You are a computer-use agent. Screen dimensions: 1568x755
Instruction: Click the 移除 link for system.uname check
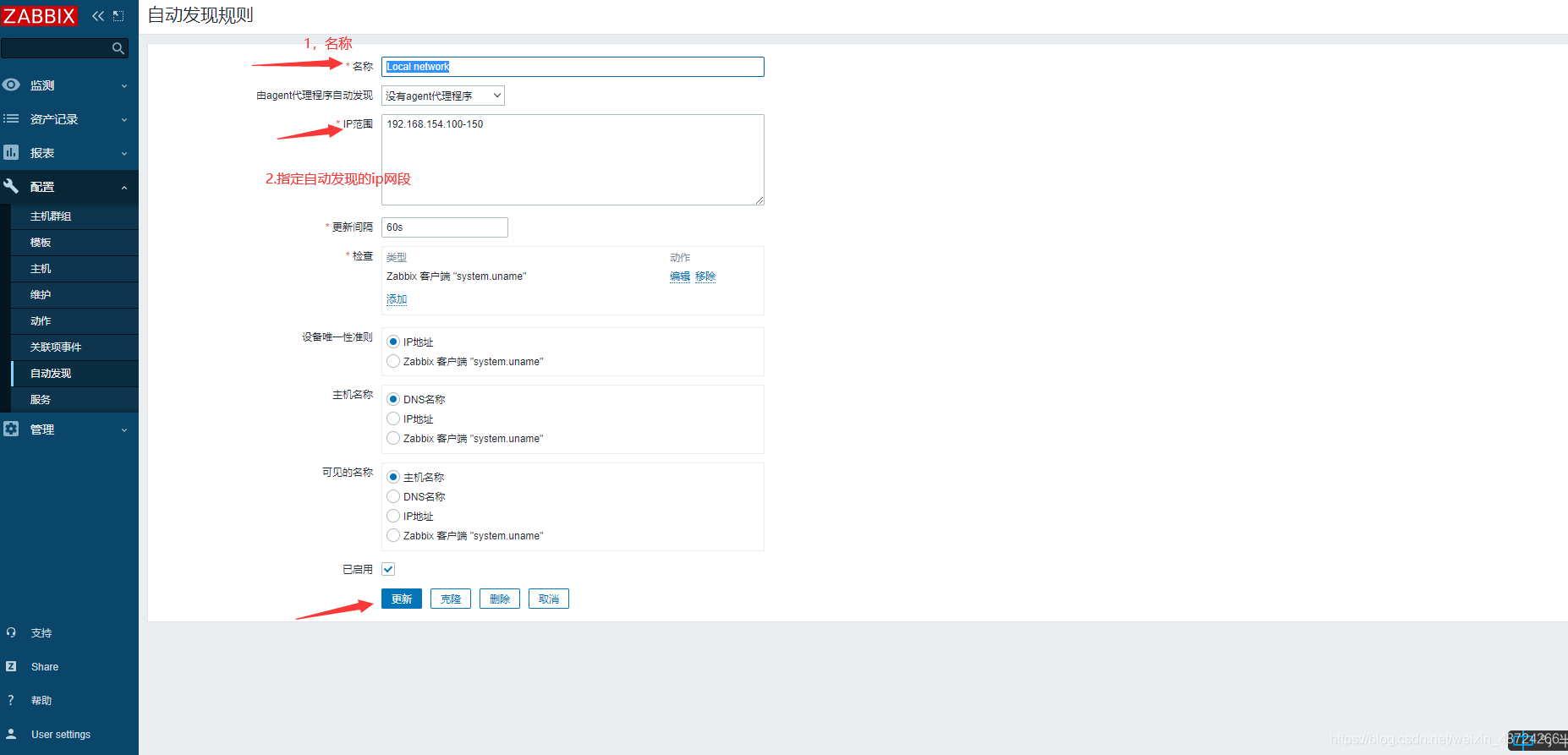[705, 276]
